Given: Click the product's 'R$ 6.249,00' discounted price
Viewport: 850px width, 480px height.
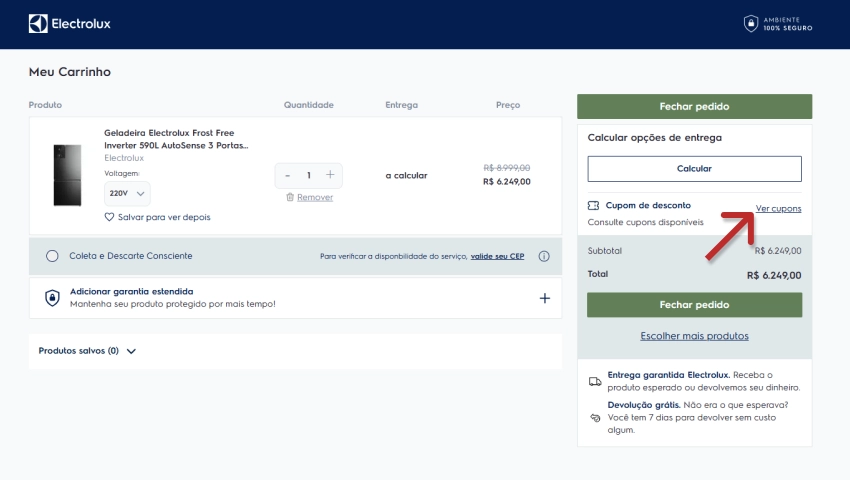Looking at the screenshot, I should [507, 182].
